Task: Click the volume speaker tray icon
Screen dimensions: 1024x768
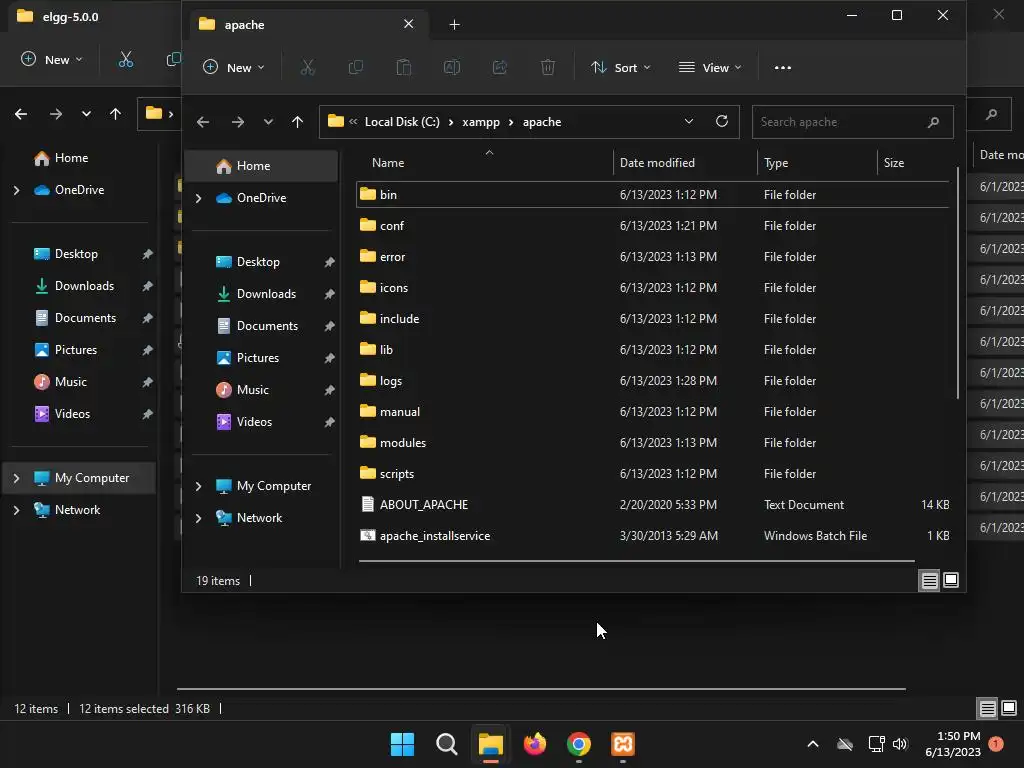Action: coord(900,744)
